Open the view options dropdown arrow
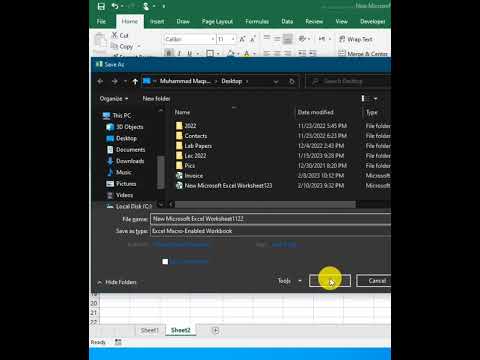Screen dimensions: 480x360 pyautogui.click(x=376, y=99)
